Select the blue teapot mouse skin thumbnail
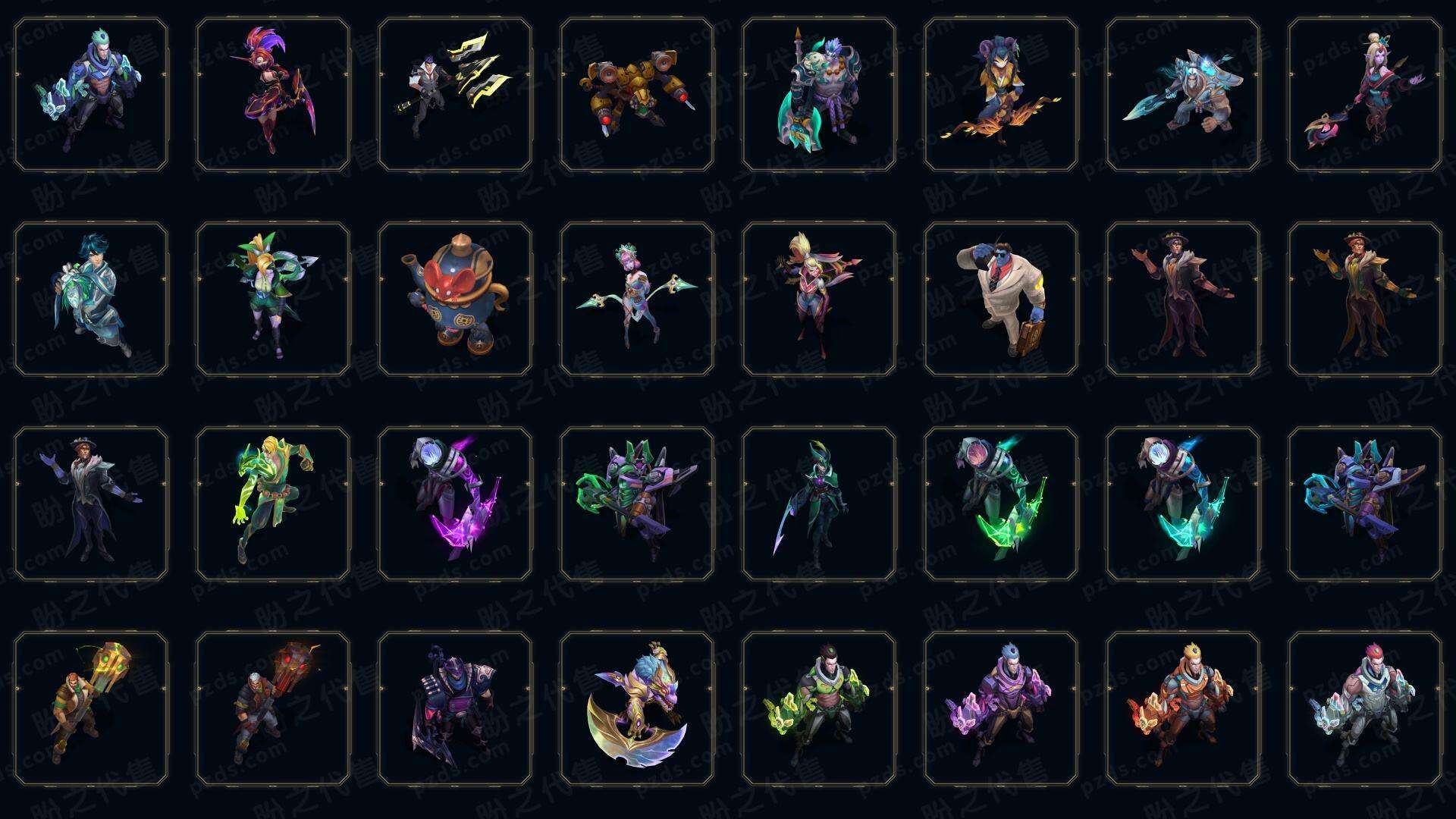 click(455, 299)
